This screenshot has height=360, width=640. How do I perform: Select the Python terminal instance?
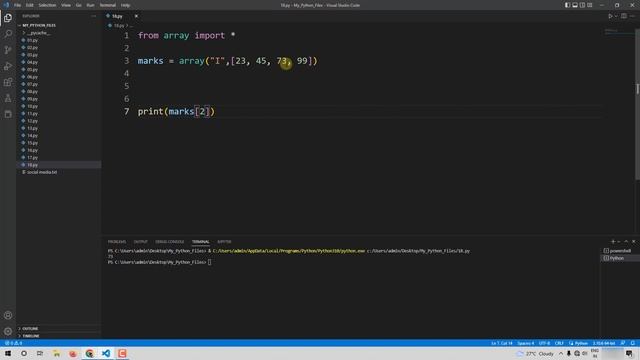click(620, 258)
